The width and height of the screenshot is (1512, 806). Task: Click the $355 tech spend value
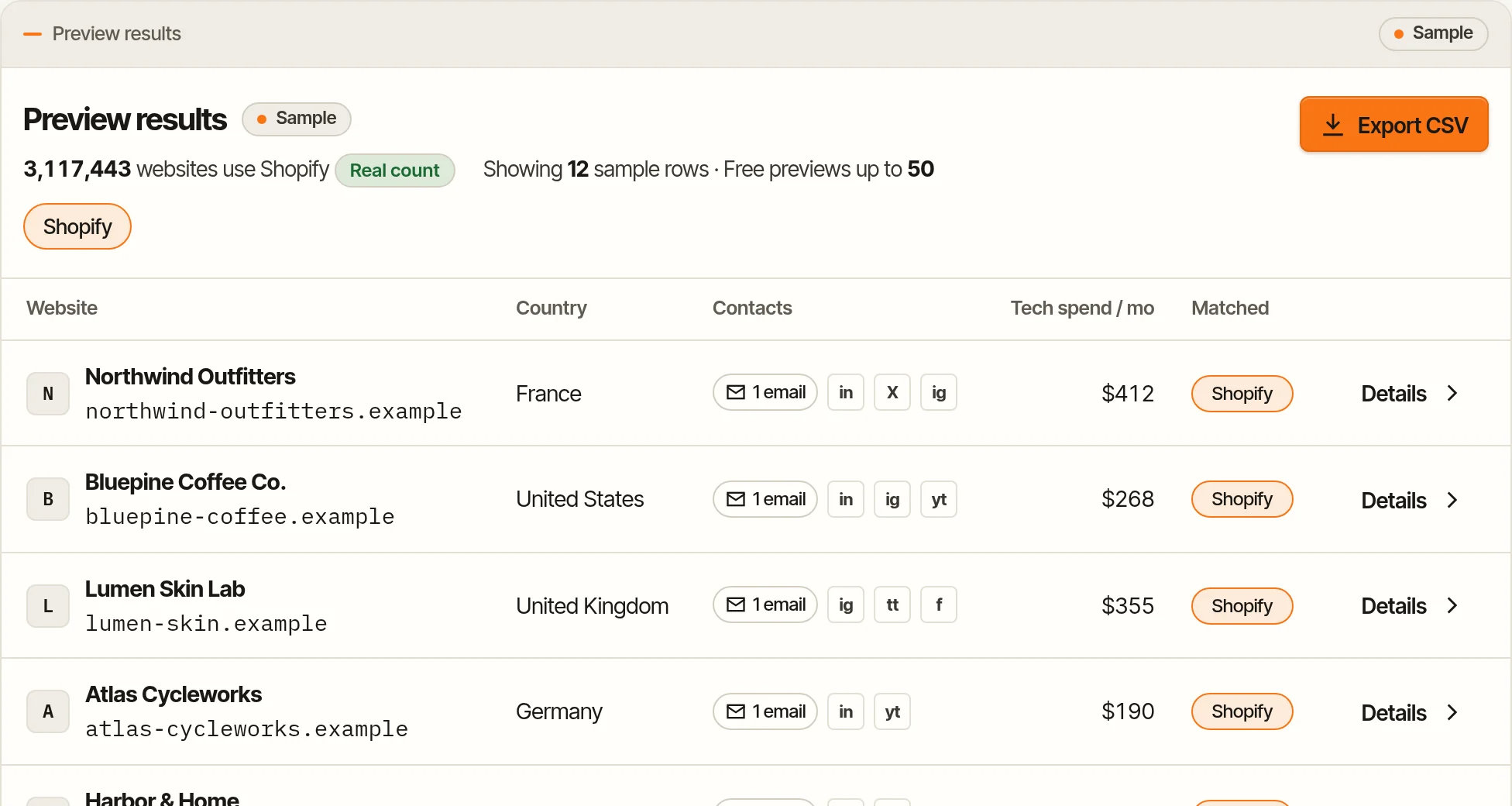pyautogui.click(x=1128, y=606)
